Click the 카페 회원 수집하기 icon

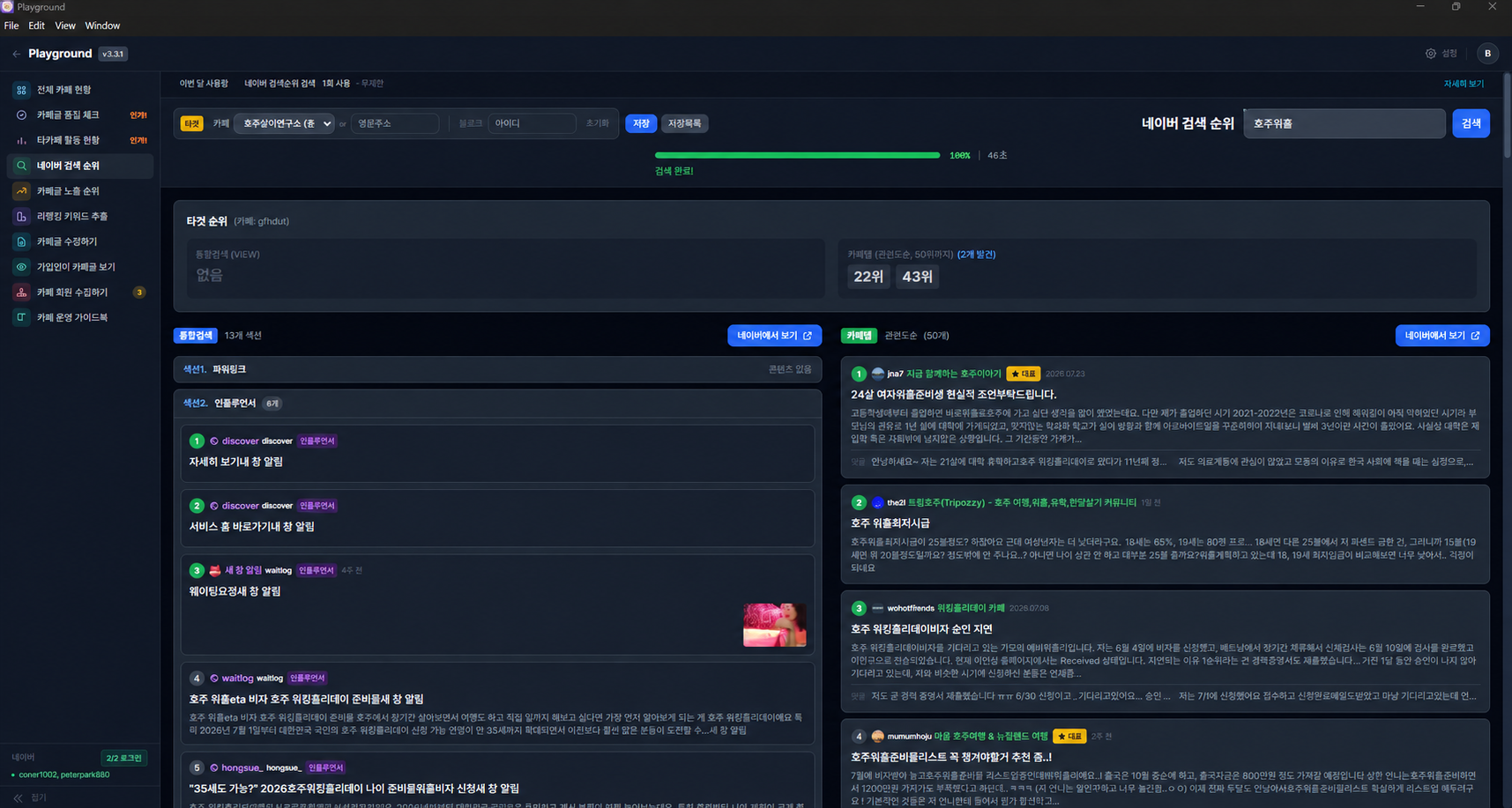coord(21,292)
